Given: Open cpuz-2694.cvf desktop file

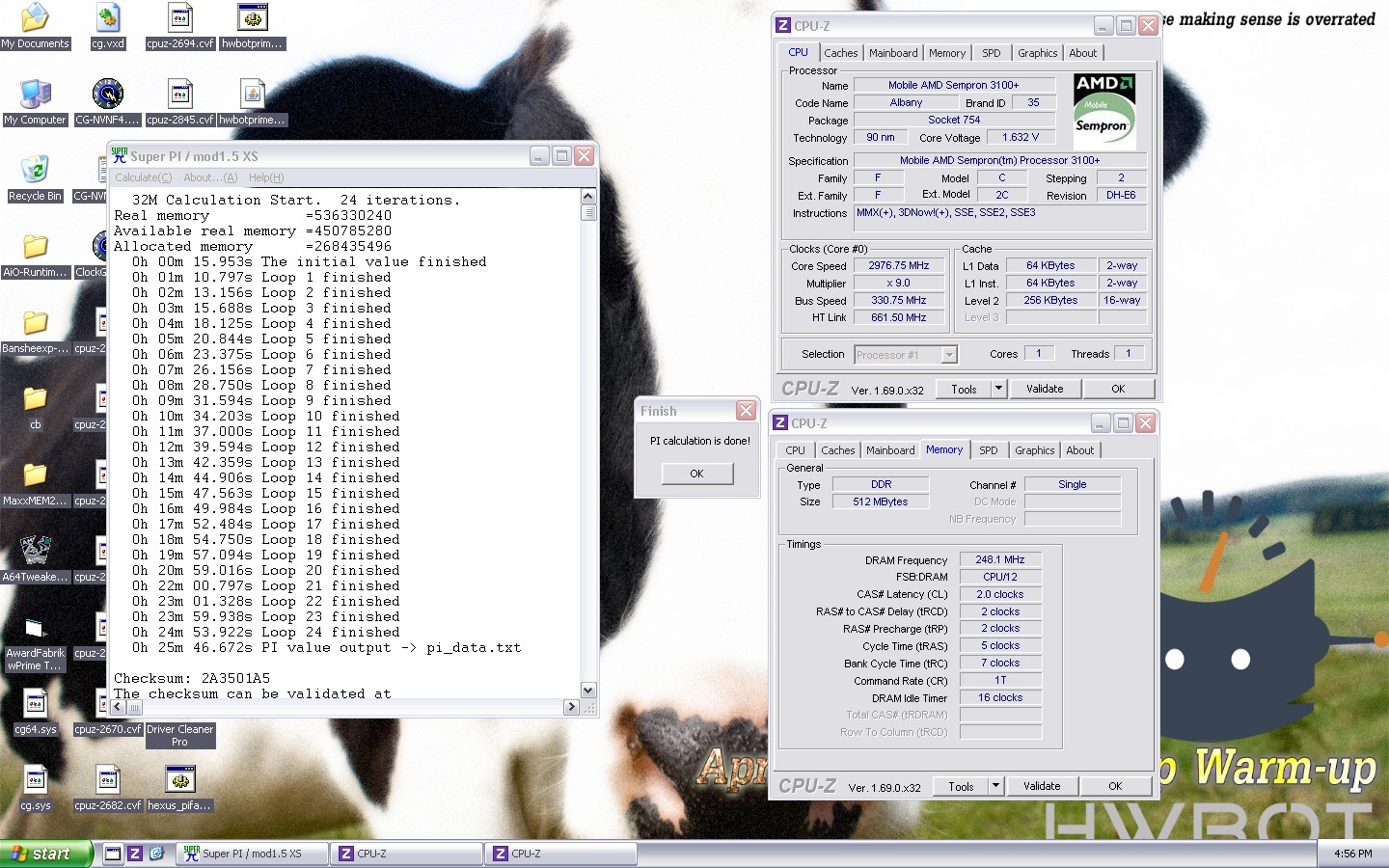Looking at the screenshot, I should 180,26.
